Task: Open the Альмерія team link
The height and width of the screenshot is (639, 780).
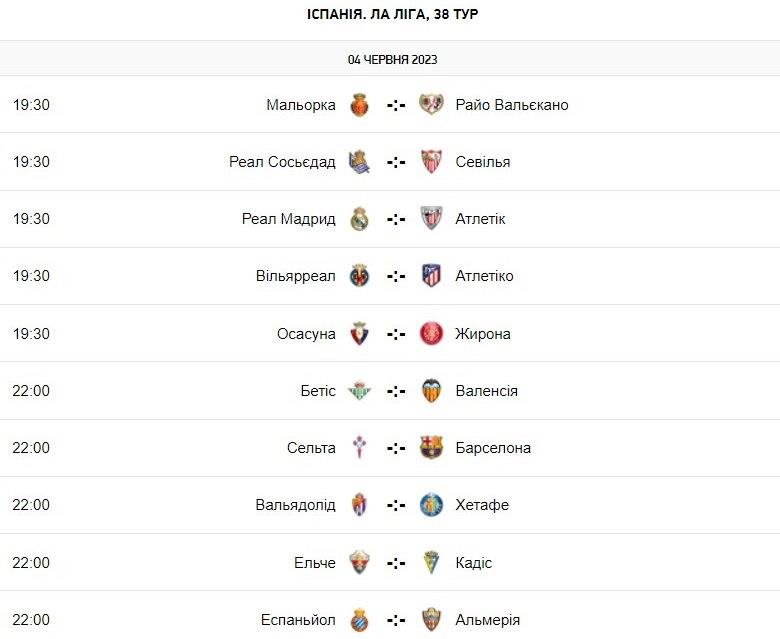Action: click(487, 620)
